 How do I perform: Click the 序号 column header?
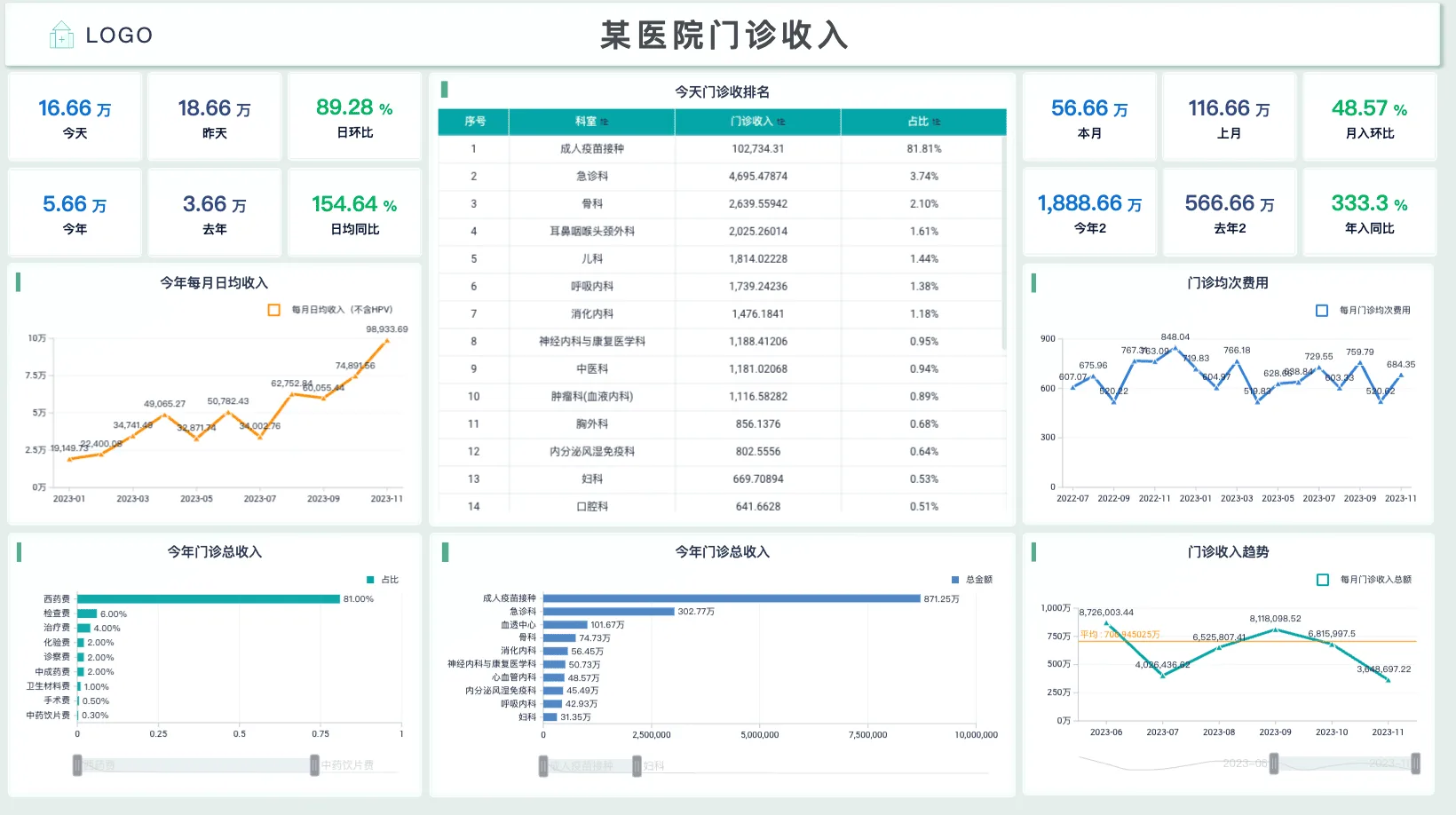click(x=474, y=122)
